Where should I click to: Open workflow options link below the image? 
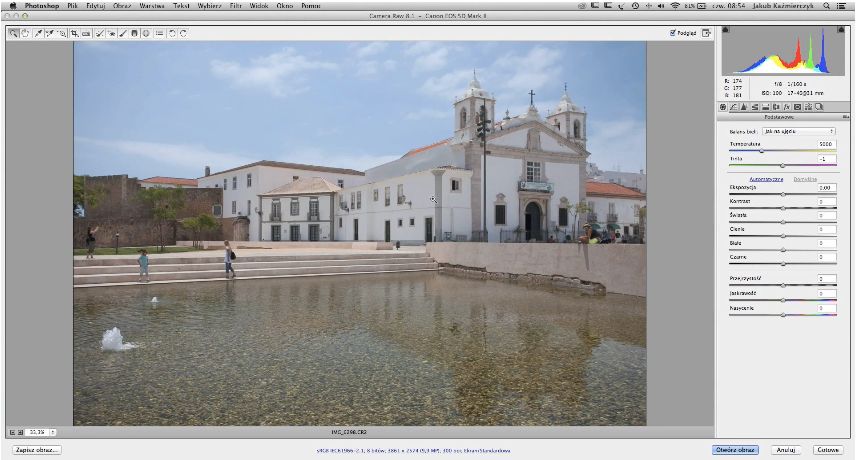(x=414, y=451)
